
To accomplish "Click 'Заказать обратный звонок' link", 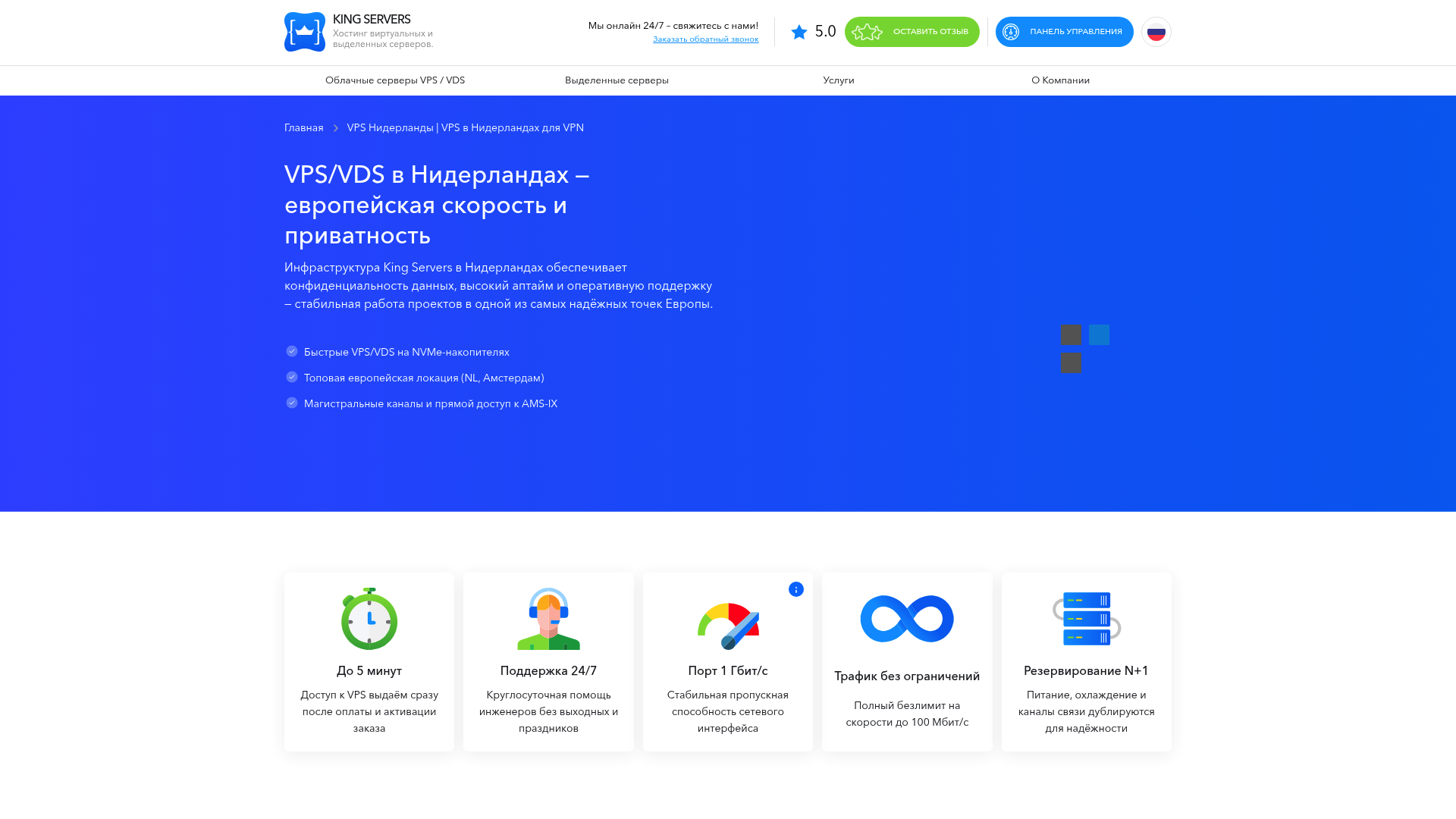I will [705, 39].
